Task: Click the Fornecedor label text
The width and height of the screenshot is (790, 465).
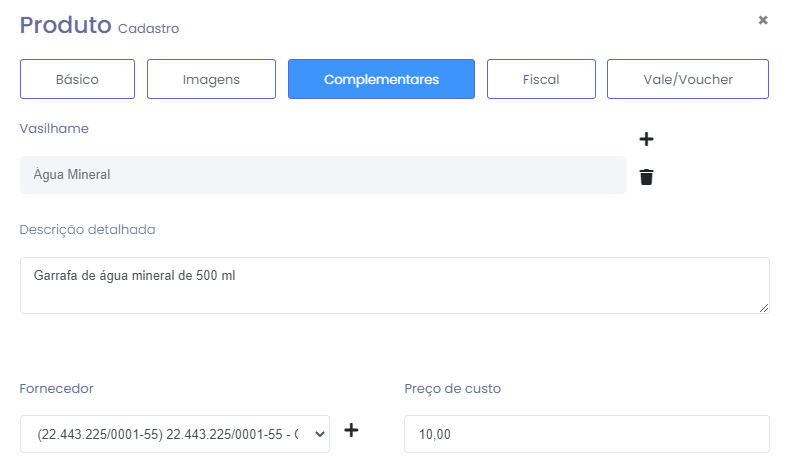Action: tap(57, 388)
